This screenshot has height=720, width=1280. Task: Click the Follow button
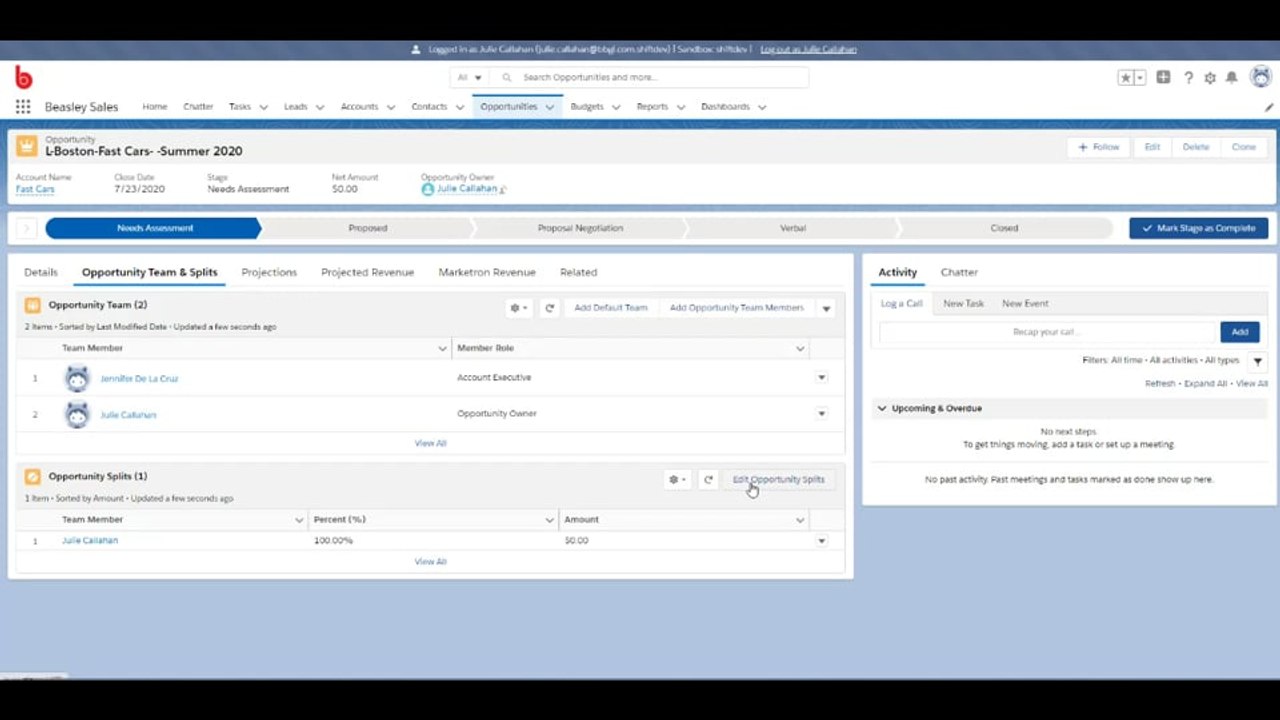pos(1098,147)
